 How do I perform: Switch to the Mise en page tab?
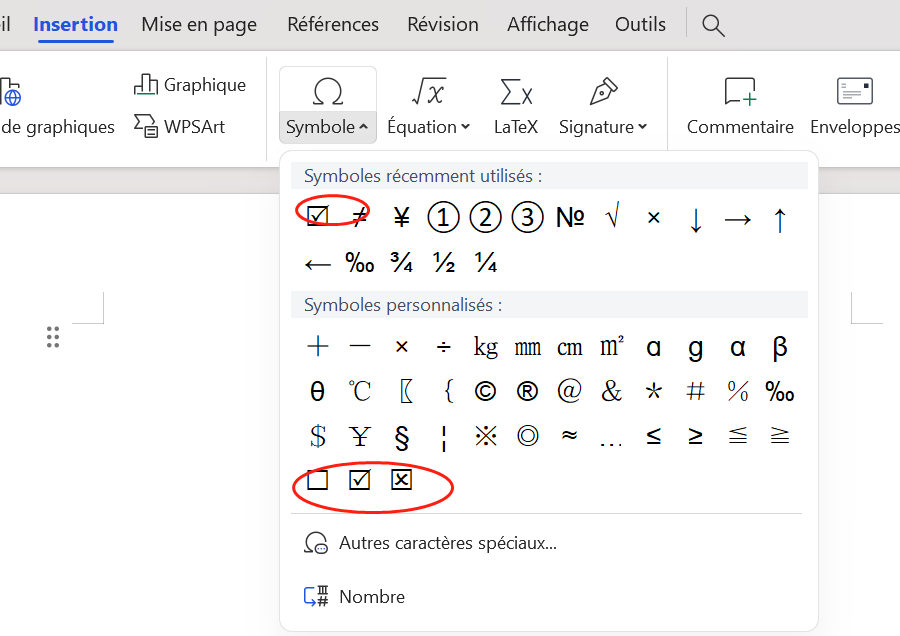click(x=199, y=25)
